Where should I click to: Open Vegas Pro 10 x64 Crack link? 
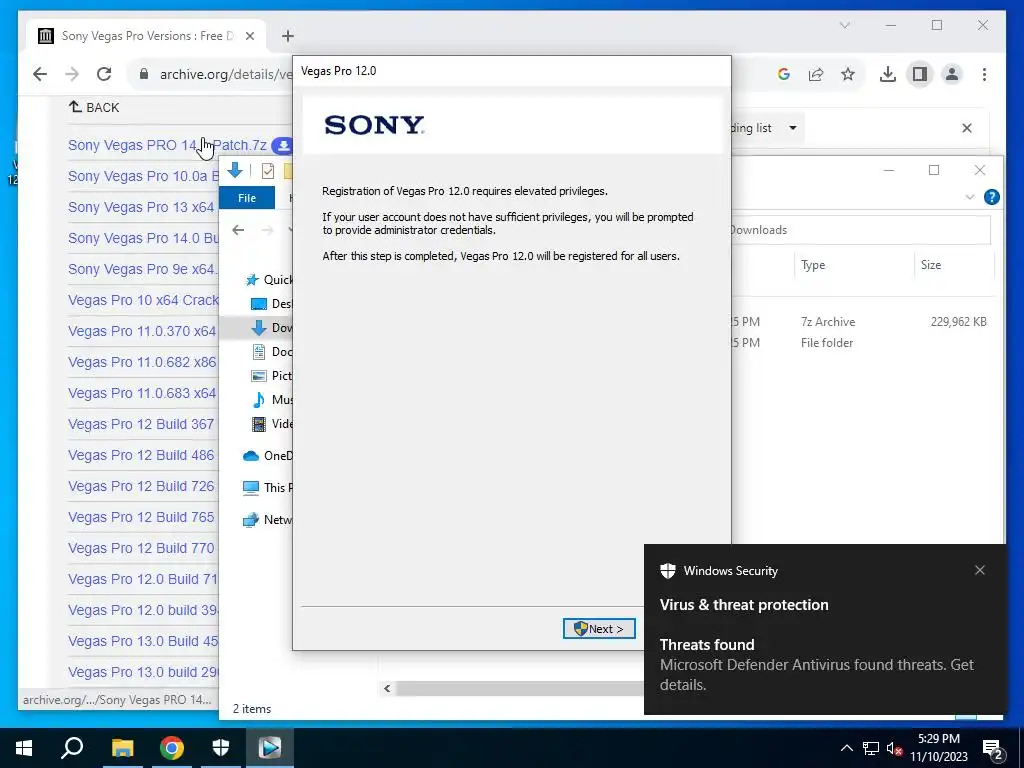pos(143,300)
